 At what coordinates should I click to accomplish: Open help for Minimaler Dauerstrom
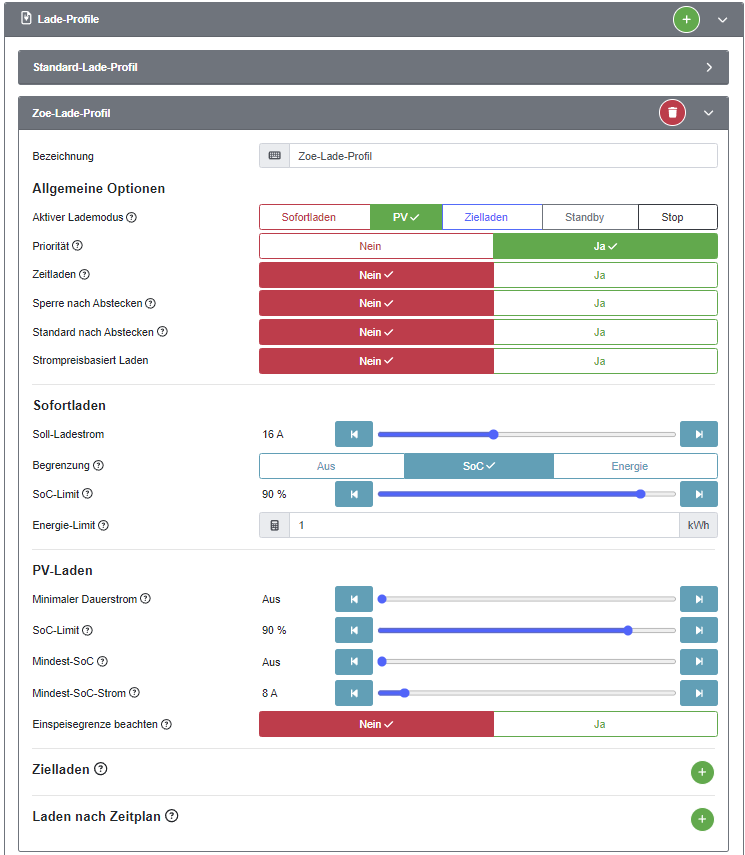point(145,599)
